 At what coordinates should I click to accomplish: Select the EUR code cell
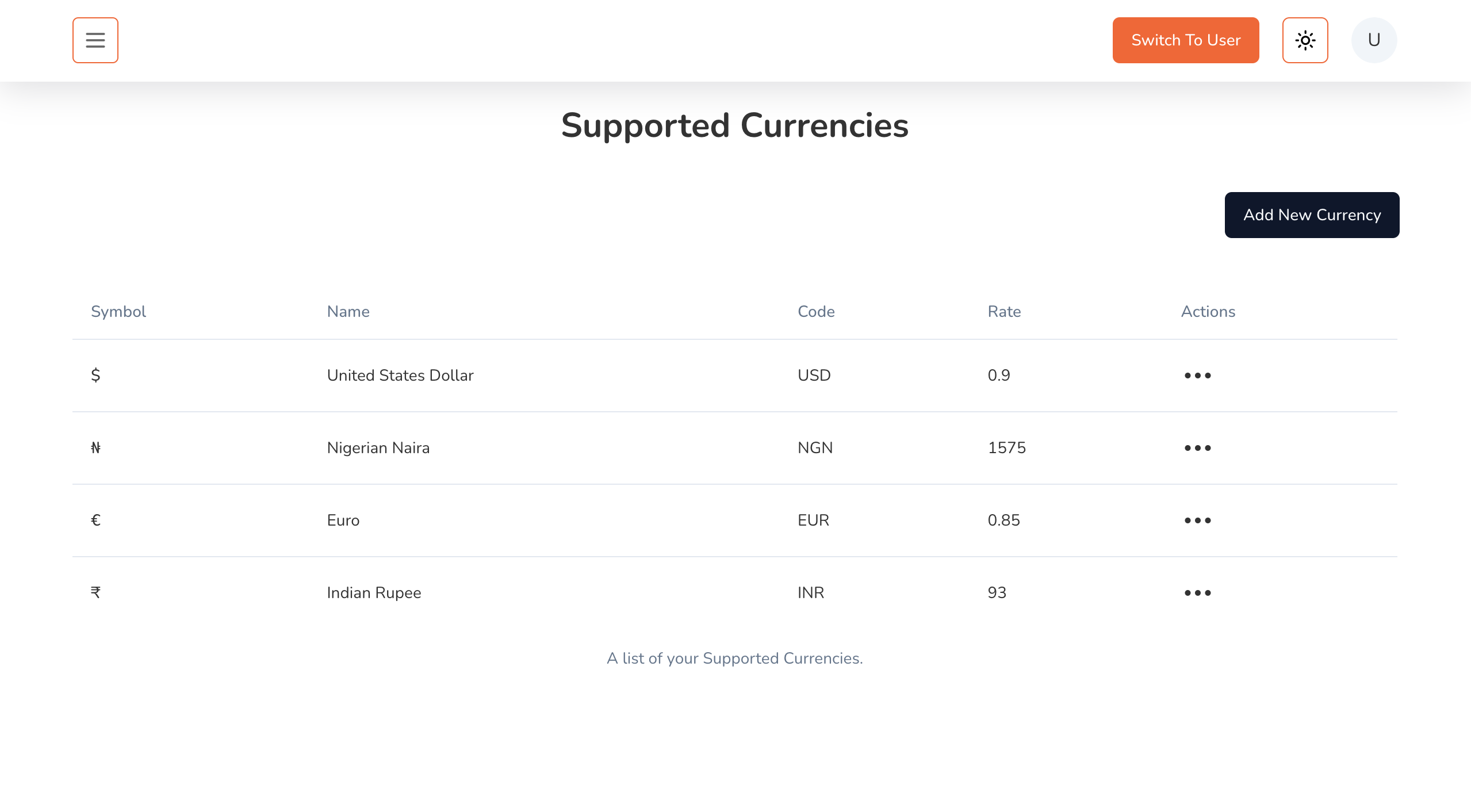point(813,520)
